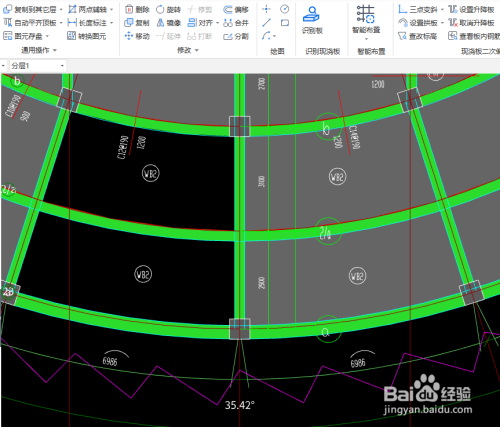Screen dimensions: 500x427
Task: Activate the 长度标注 (length dimension) icon
Action: point(72,23)
